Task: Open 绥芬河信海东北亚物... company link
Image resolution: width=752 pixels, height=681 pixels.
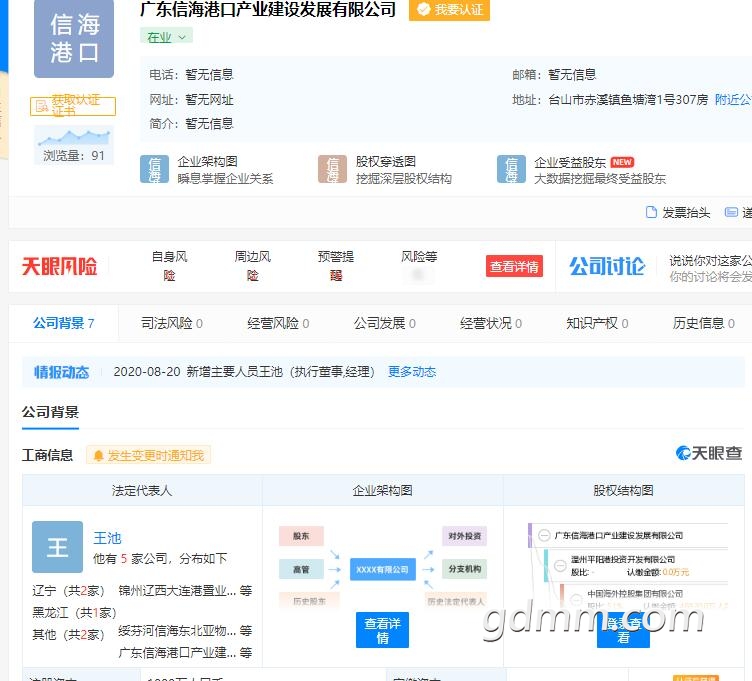Action: point(177,631)
